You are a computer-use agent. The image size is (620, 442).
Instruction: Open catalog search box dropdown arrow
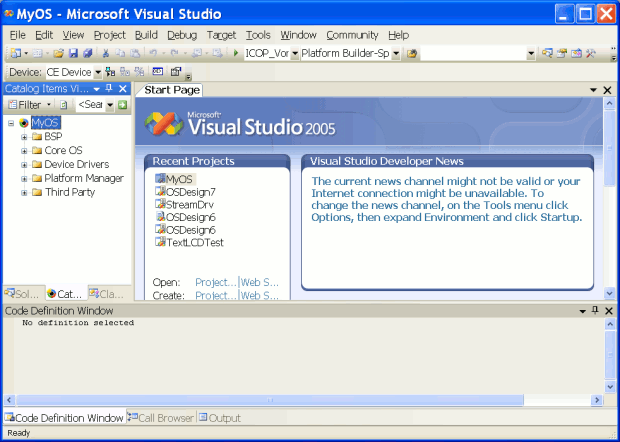(x=110, y=105)
